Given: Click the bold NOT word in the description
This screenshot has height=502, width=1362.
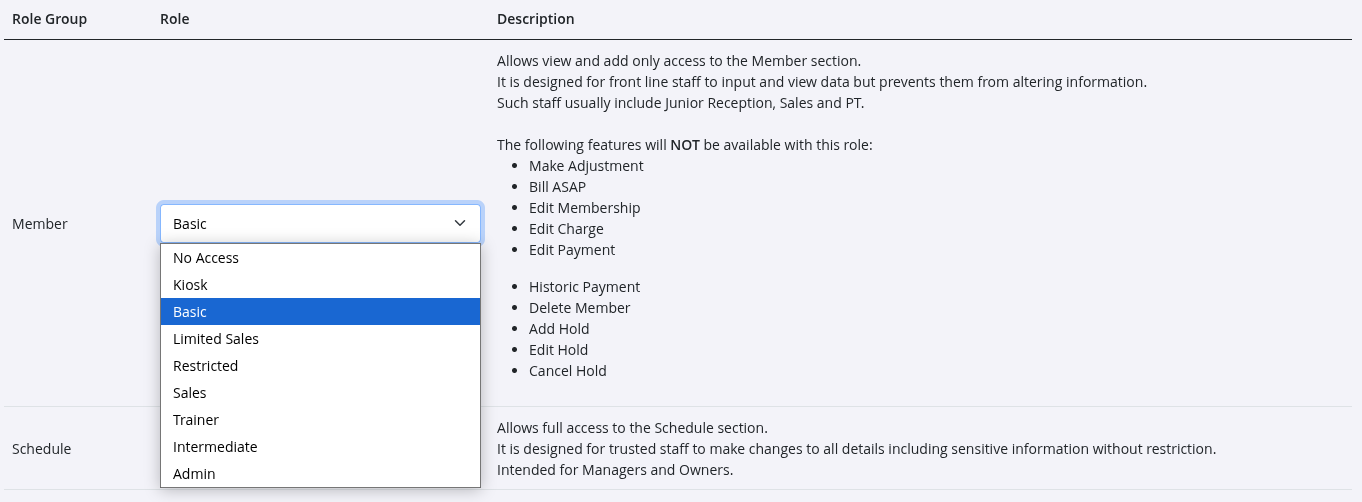Looking at the screenshot, I should coord(685,145).
